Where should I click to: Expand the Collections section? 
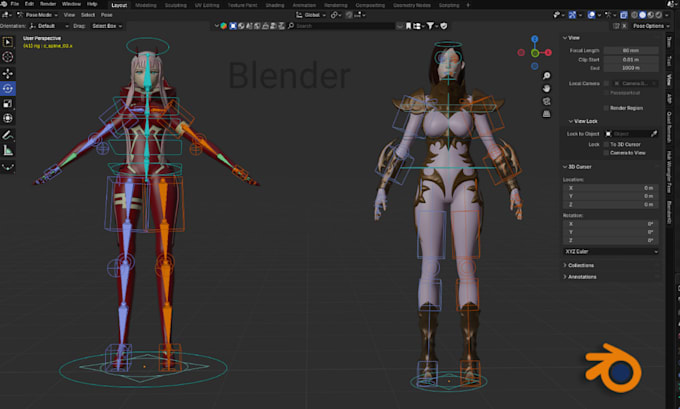tap(578, 265)
